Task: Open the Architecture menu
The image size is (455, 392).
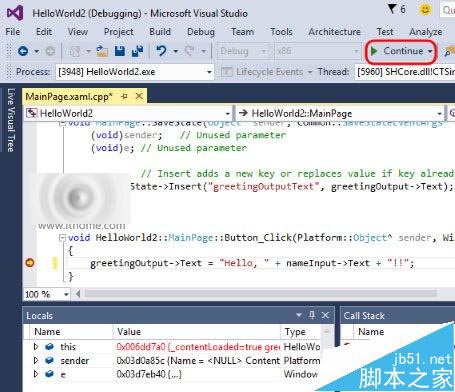Action: point(335,32)
